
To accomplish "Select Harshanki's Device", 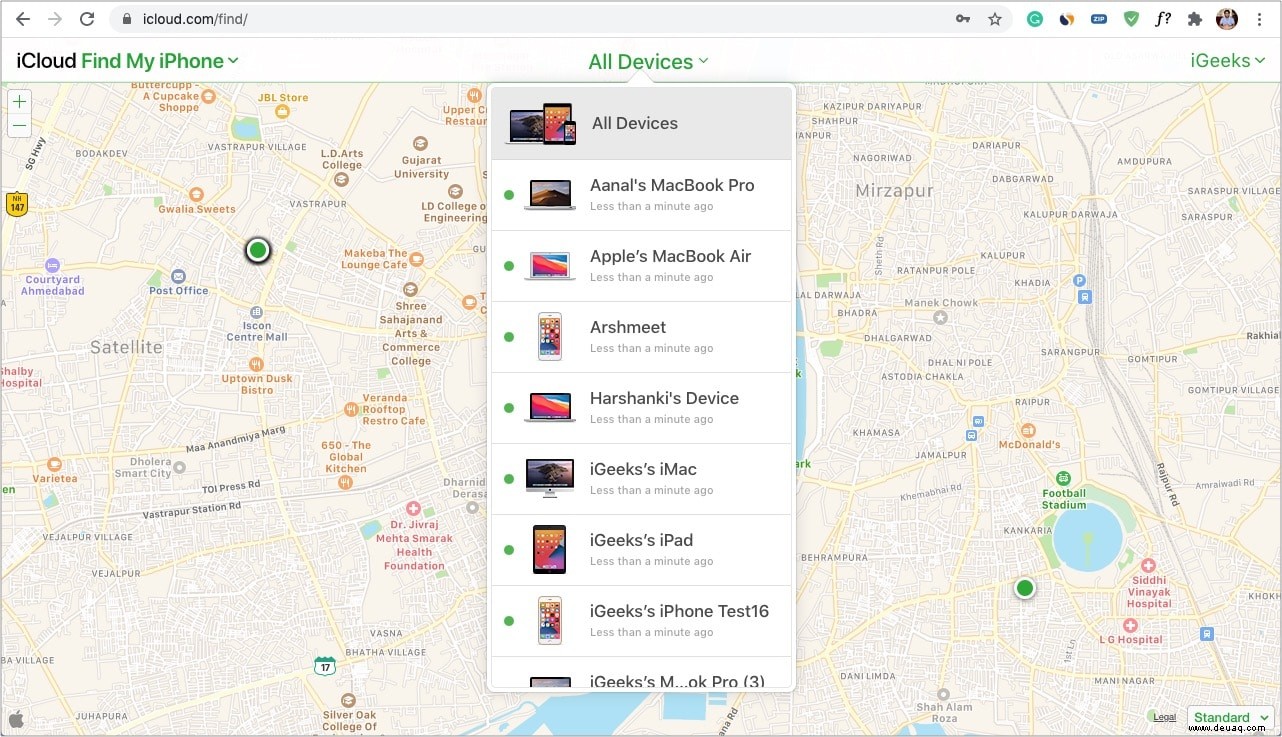I will pos(641,408).
